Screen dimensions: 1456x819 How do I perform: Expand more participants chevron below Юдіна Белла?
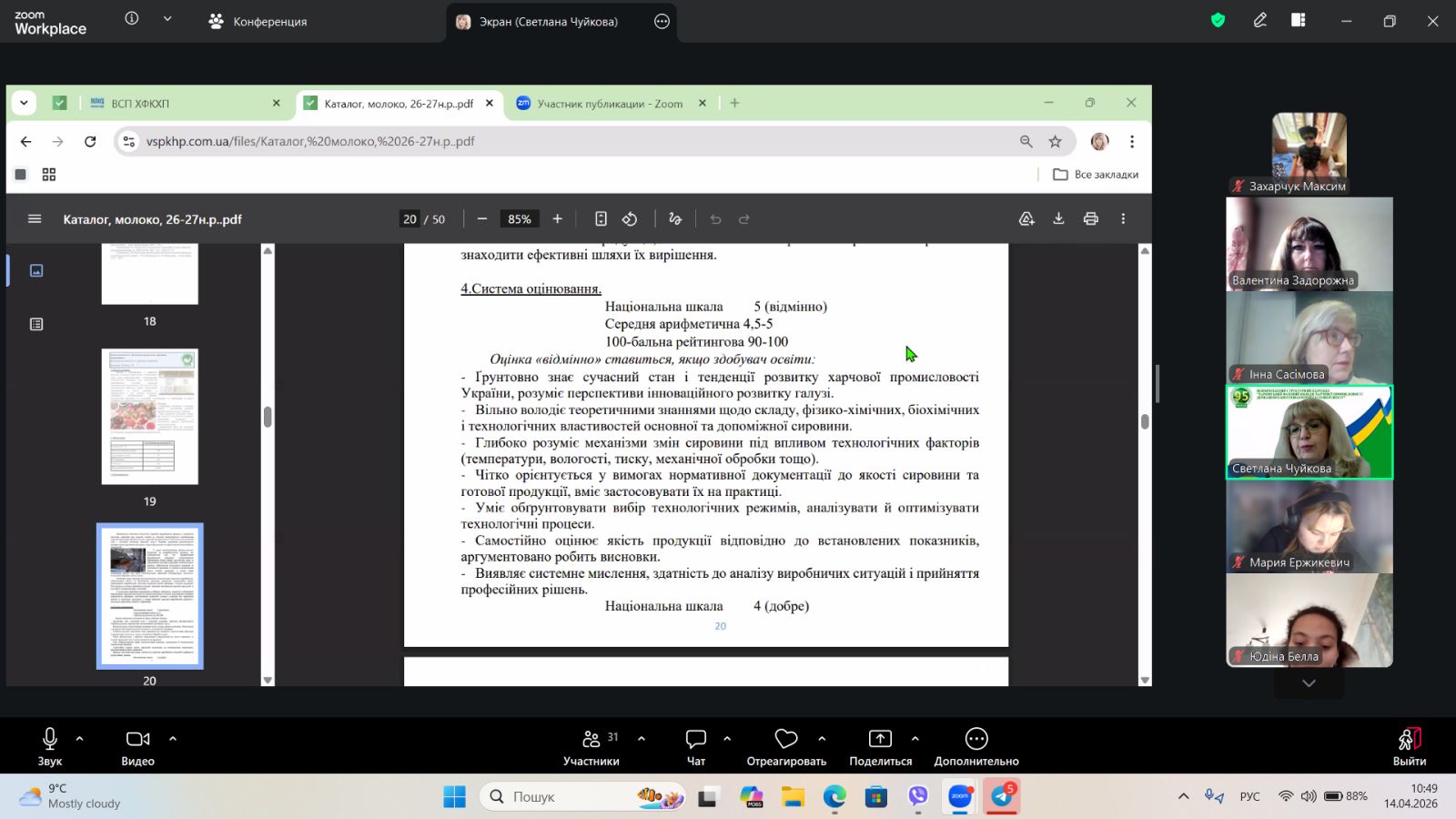tap(1309, 683)
